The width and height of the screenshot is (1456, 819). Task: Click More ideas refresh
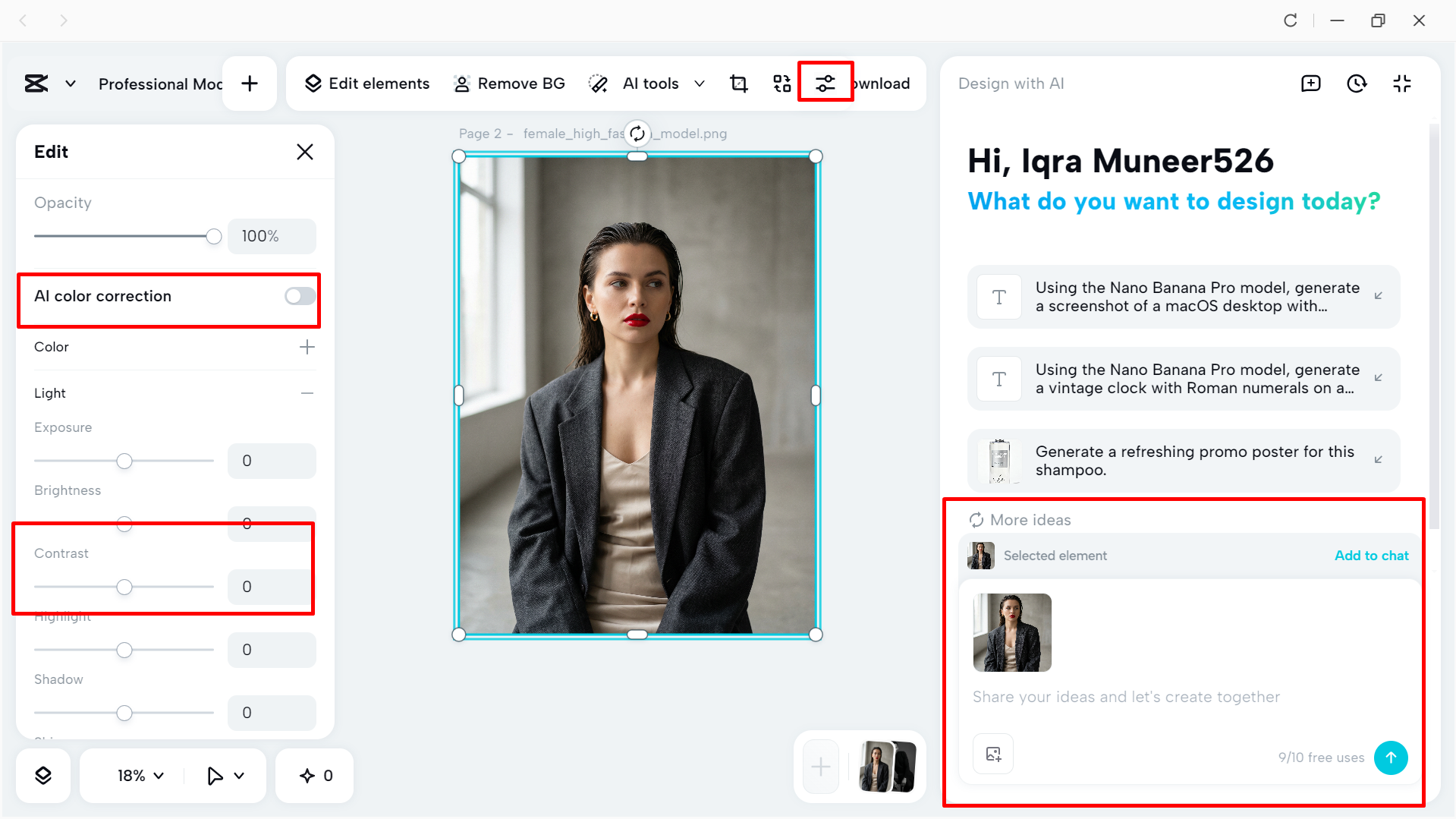pyautogui.click(x=1020, y=520)
